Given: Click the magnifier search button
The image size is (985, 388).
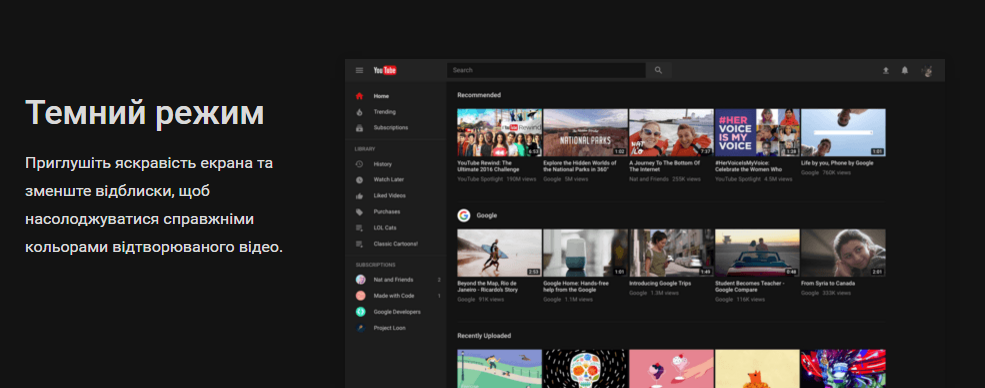Looking at the screenshot, I should tap(658, 70).
